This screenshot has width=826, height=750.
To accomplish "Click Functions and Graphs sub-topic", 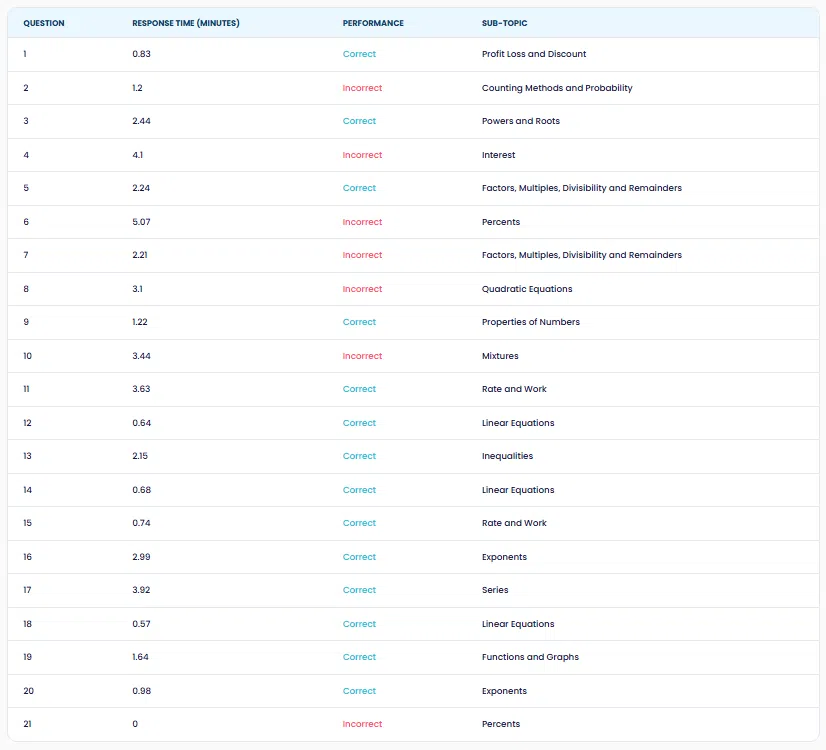I will (530, 657).
